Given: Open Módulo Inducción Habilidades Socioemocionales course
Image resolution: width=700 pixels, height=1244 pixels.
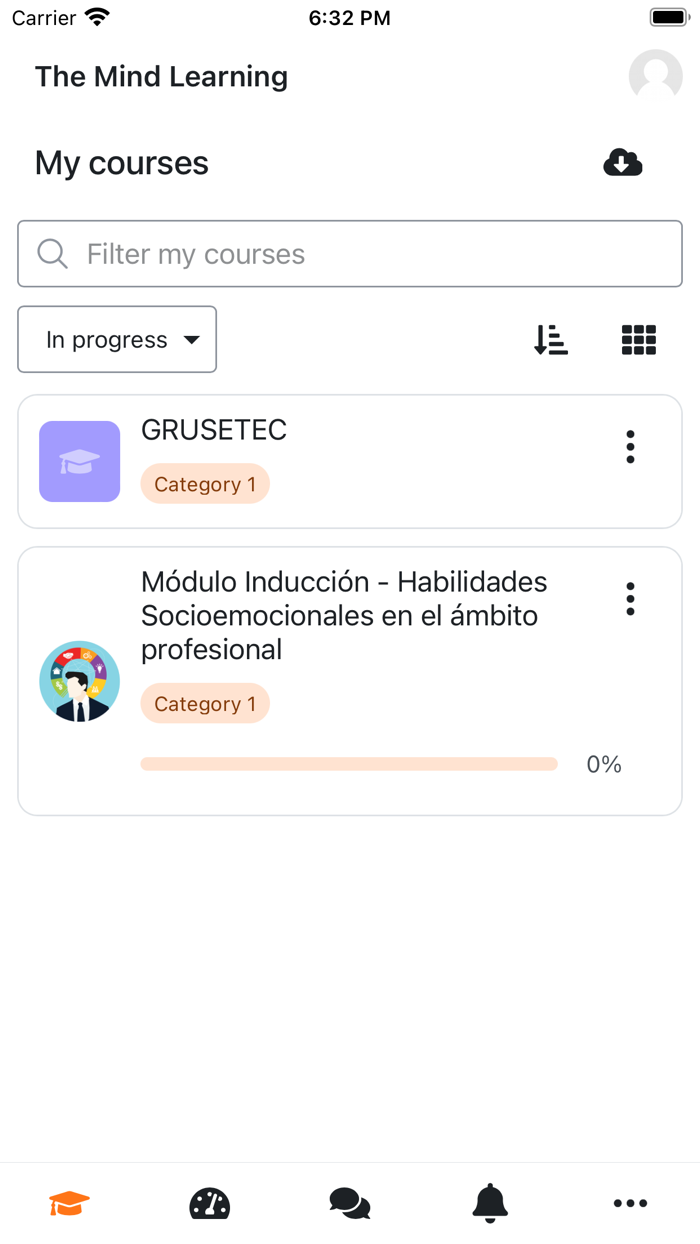Looking at the screenshot, I should [x=344, y=615].
